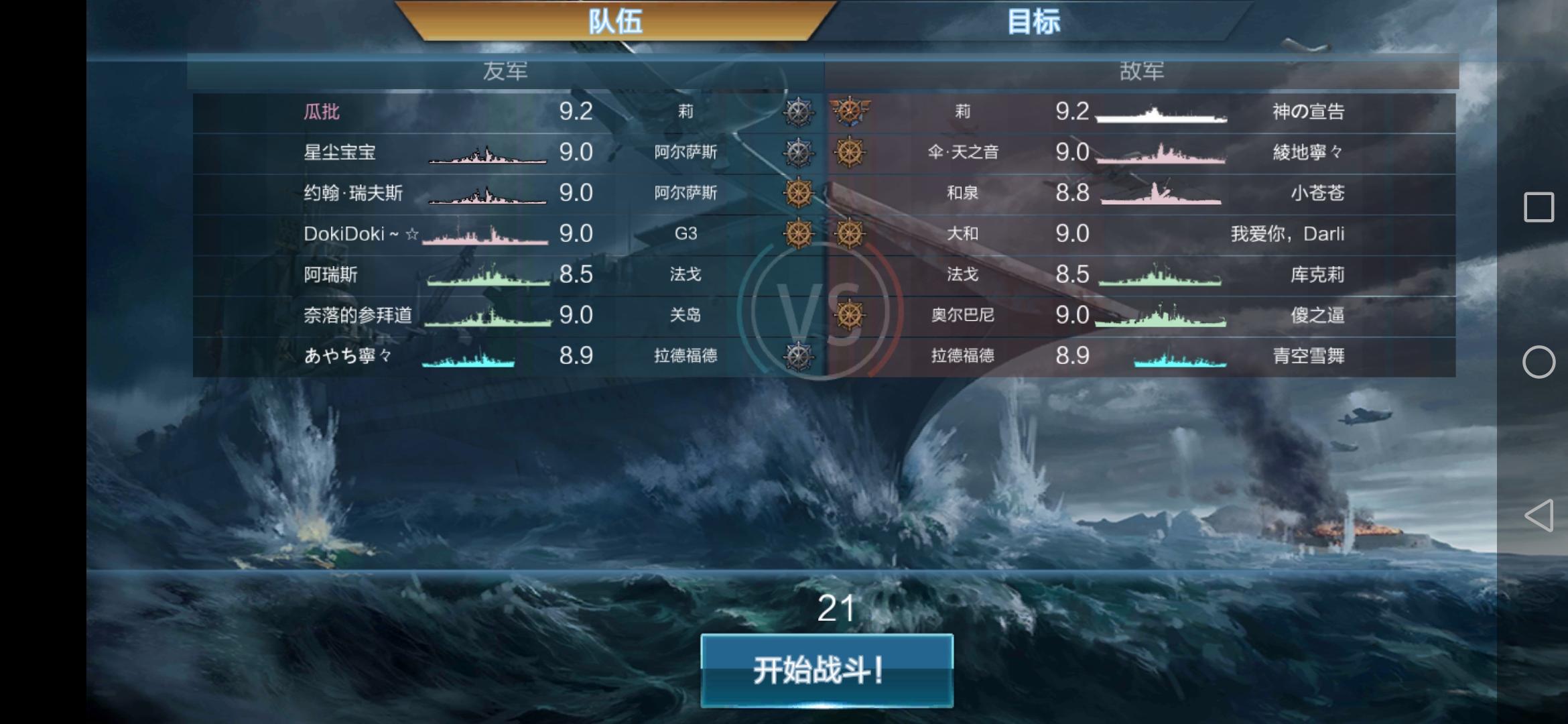Tap the Android home circle button

pos(1539,362)
